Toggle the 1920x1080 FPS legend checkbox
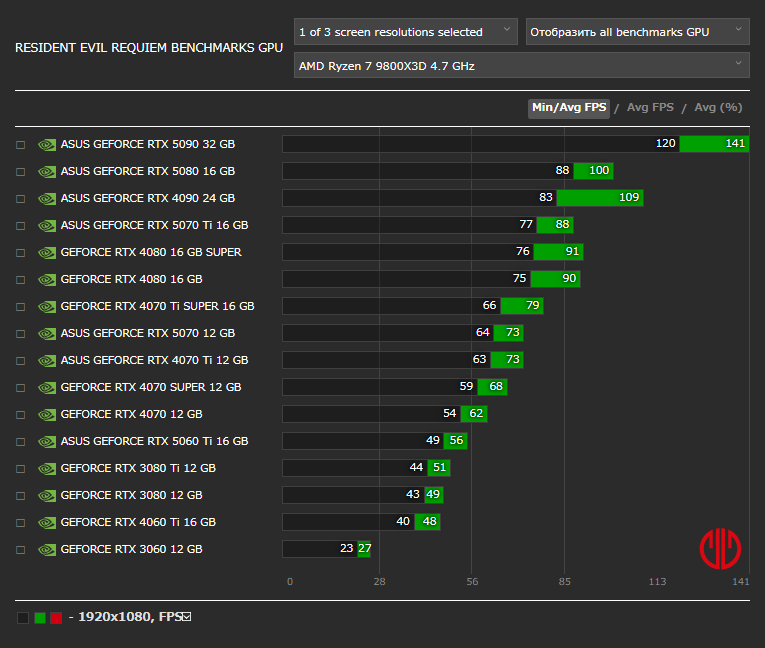Viewport: 765px width, 648px height. coord(186,617)
